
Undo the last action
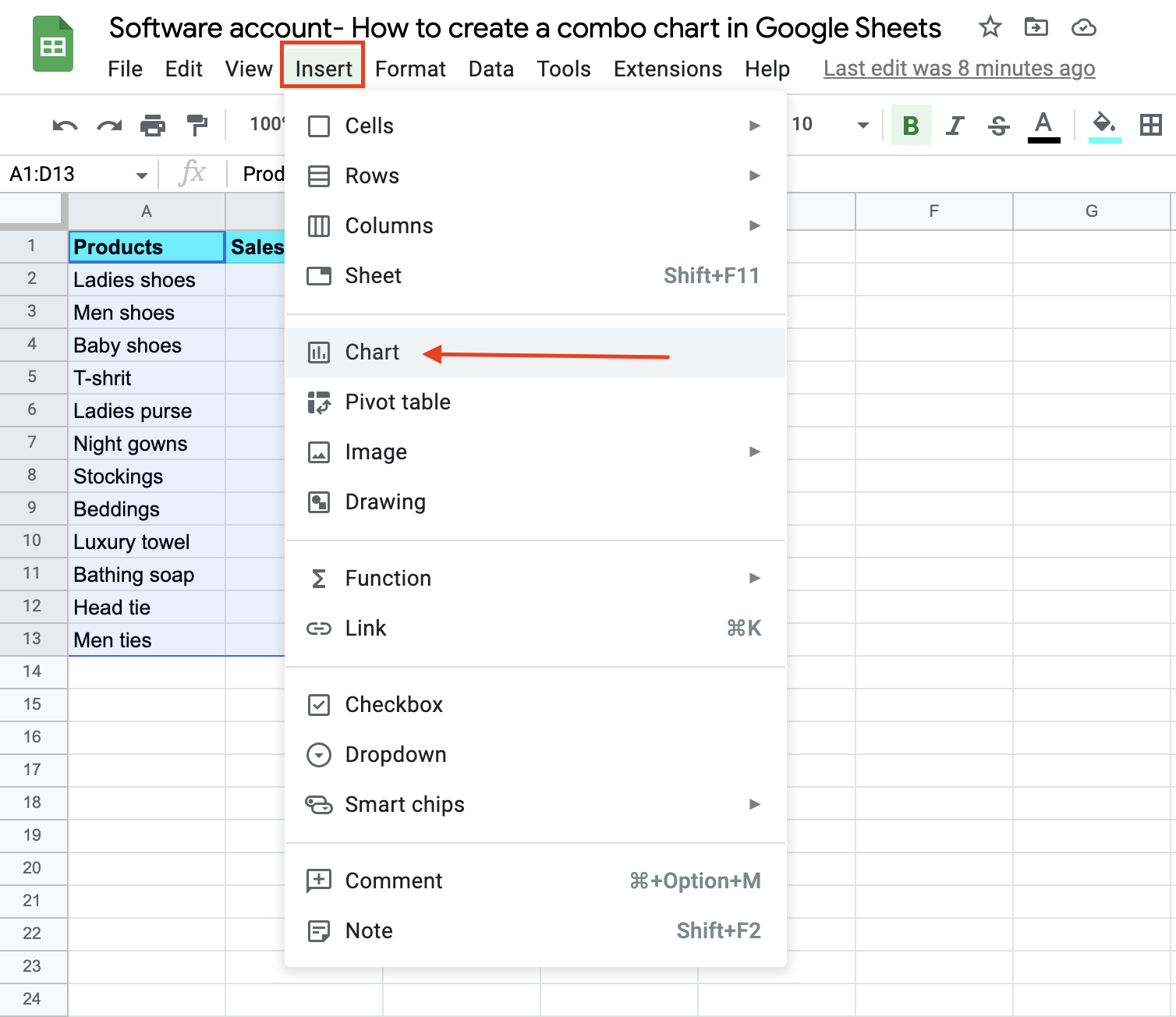point(65,125)
